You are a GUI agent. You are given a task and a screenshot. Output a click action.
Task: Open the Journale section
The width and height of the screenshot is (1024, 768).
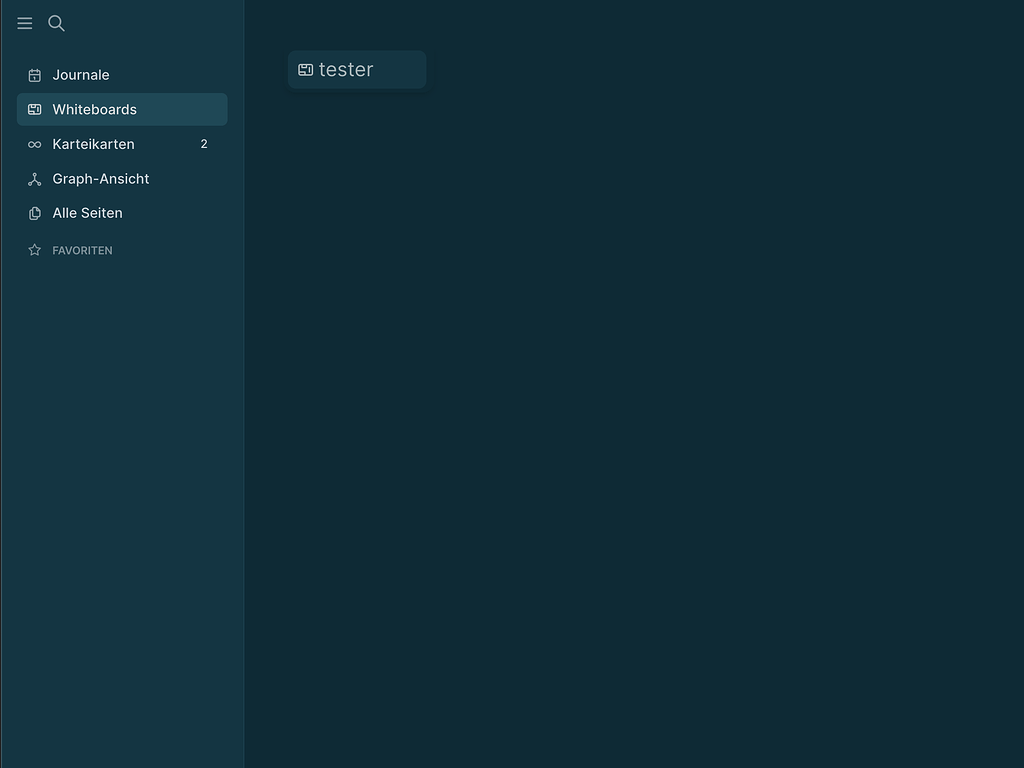[x=80, y=74]
